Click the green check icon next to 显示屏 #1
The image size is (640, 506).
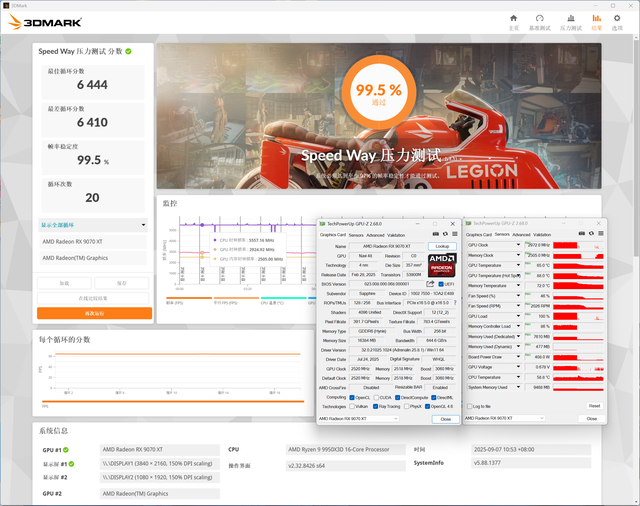71,464
